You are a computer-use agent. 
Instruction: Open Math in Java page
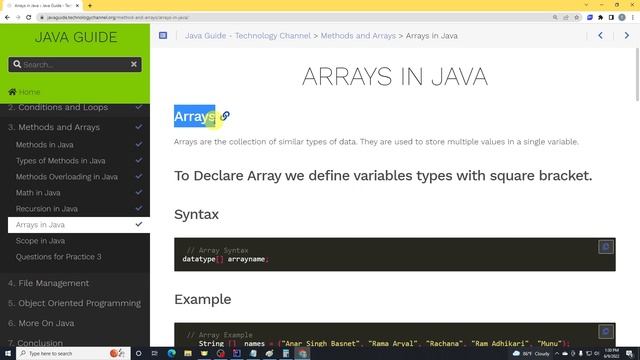tap(38, 192)
